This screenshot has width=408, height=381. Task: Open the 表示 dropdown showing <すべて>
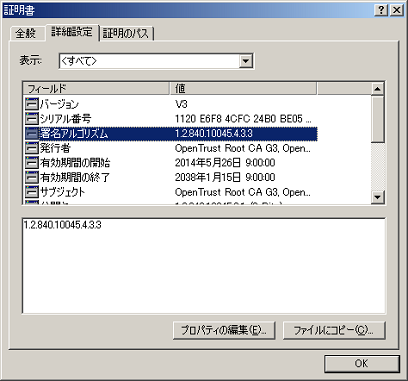[156, 61]
